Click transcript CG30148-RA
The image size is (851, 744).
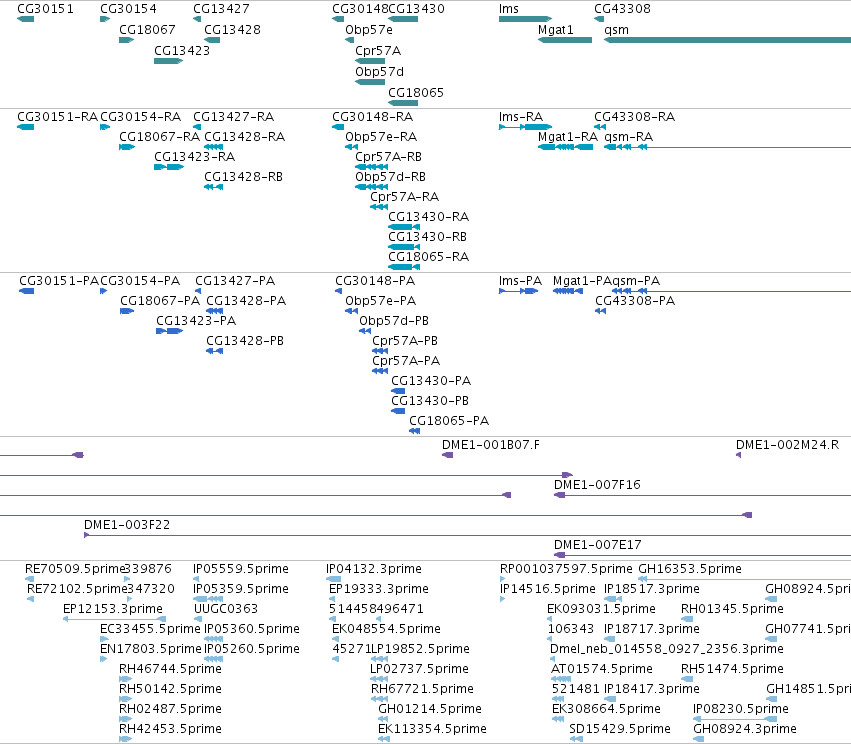point(338,127)
